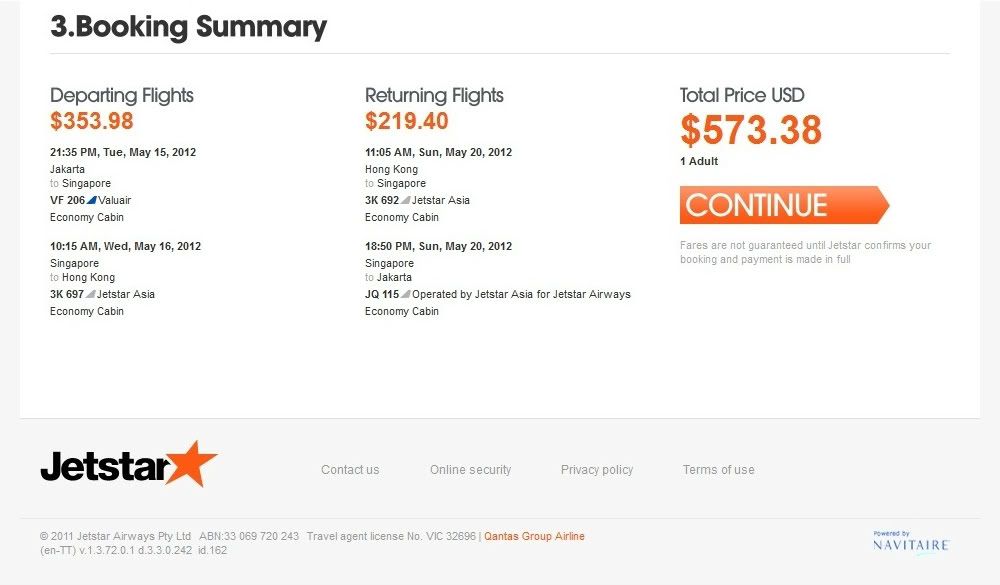The image size is (1000, 585).
Task: Click the Valuair airline tail icon
Action: click(91, 200)
